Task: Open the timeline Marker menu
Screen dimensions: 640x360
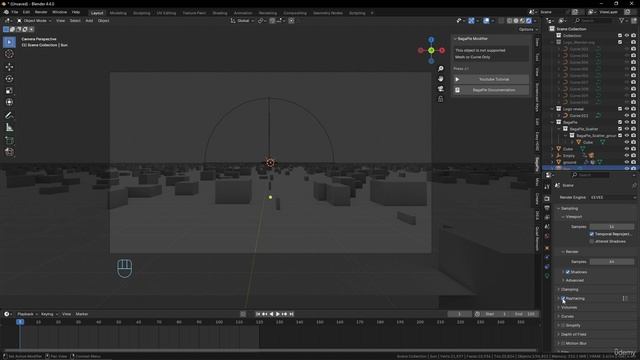Action: pos(82,314)
